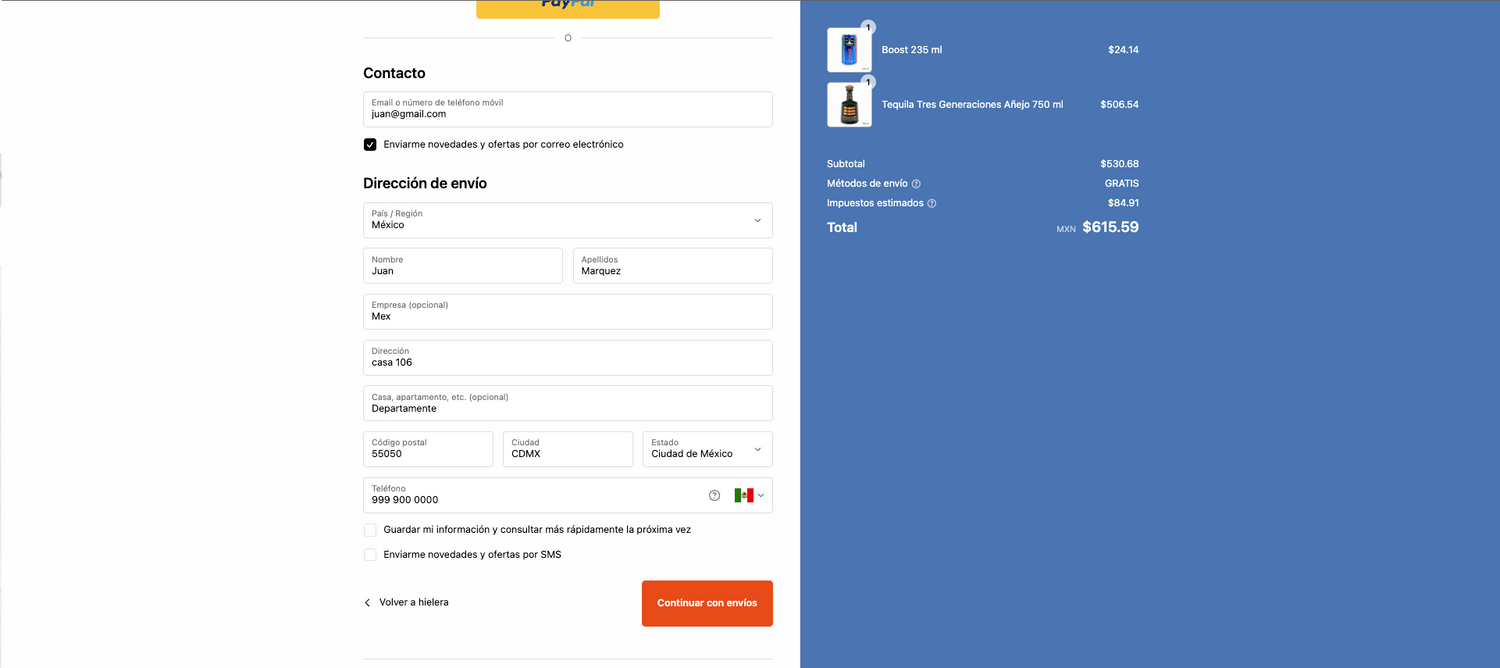1500x668 pixels.
Task: Click the Tequila Tres Generaciones product image
Action: tap(849, 104)
